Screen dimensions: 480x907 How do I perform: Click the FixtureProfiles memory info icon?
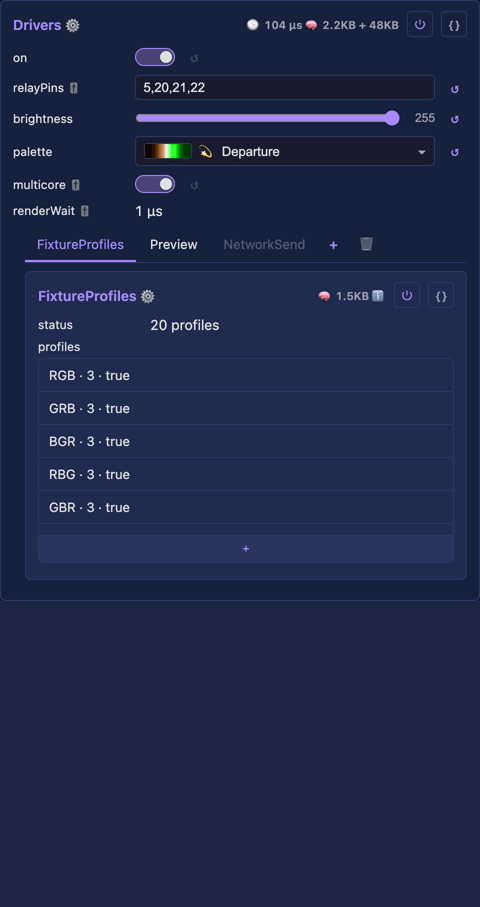pyautogui.click(x=378, y=296)
